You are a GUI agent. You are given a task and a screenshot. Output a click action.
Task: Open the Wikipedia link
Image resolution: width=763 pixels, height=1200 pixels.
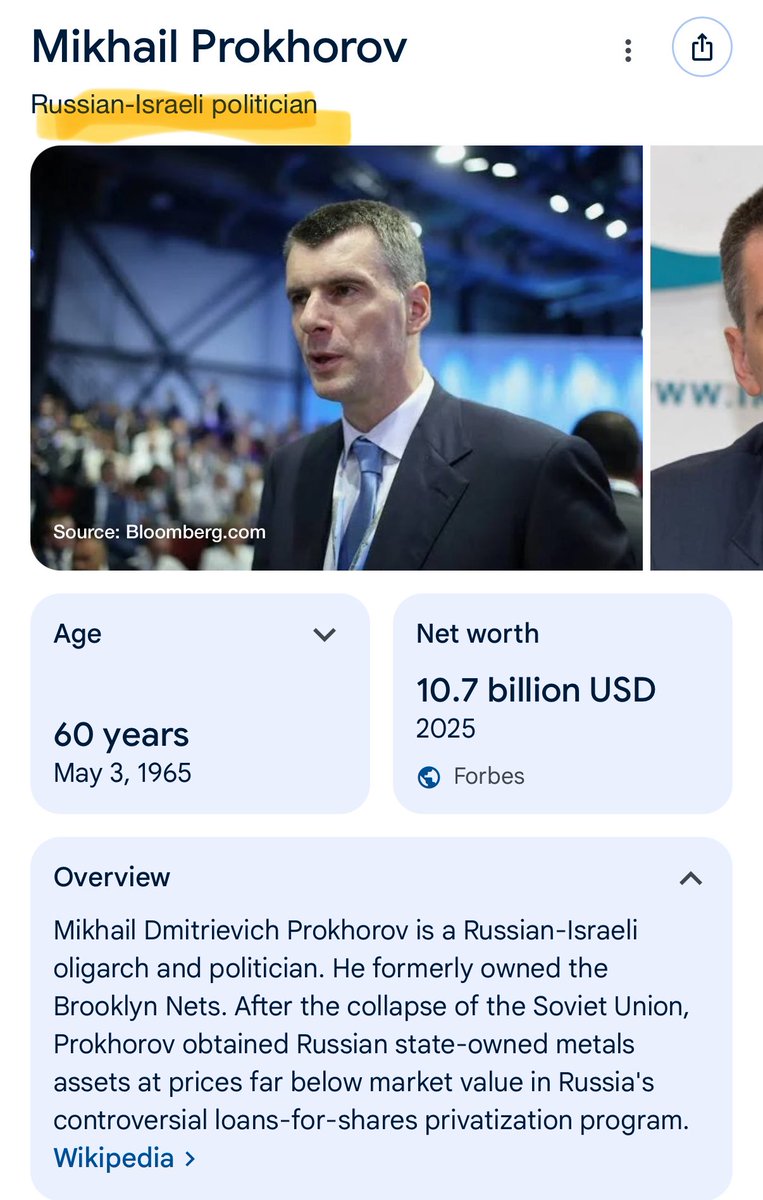click(x=113, y=1160)
